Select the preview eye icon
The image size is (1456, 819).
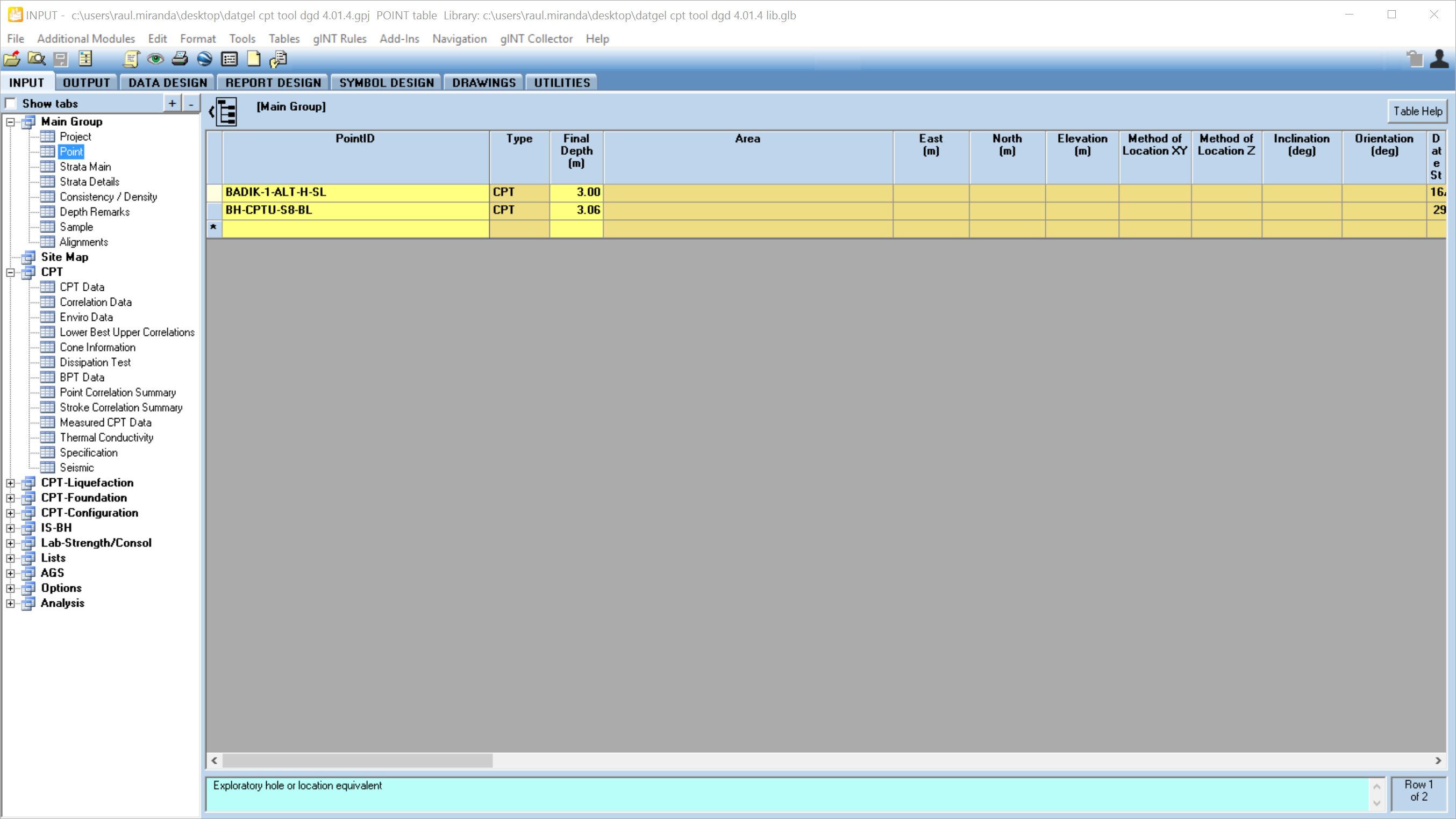click(x=154, y=59)
